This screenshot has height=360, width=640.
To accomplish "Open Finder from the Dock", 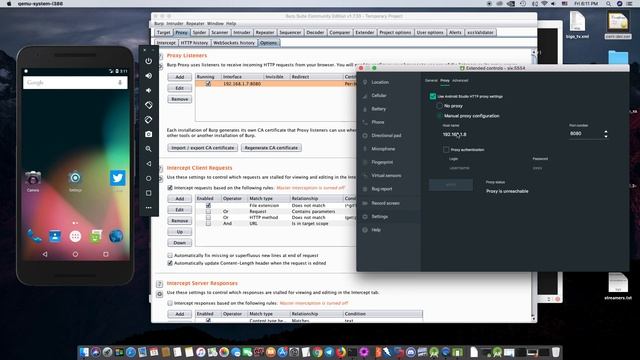I will click(x=84, y=352).
